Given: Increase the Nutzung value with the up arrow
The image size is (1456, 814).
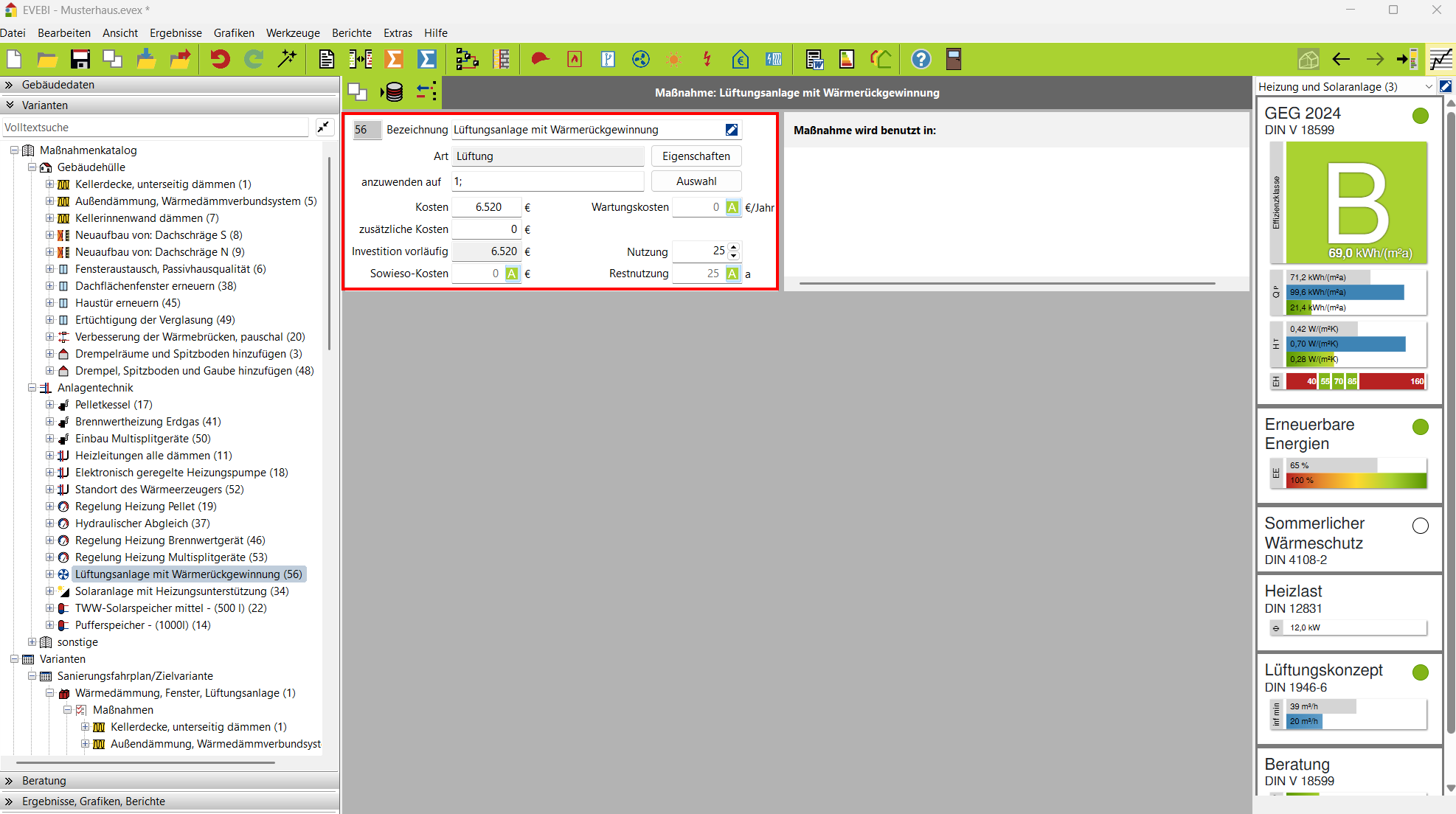Looking at the screenshot, I should click(733, 247).
